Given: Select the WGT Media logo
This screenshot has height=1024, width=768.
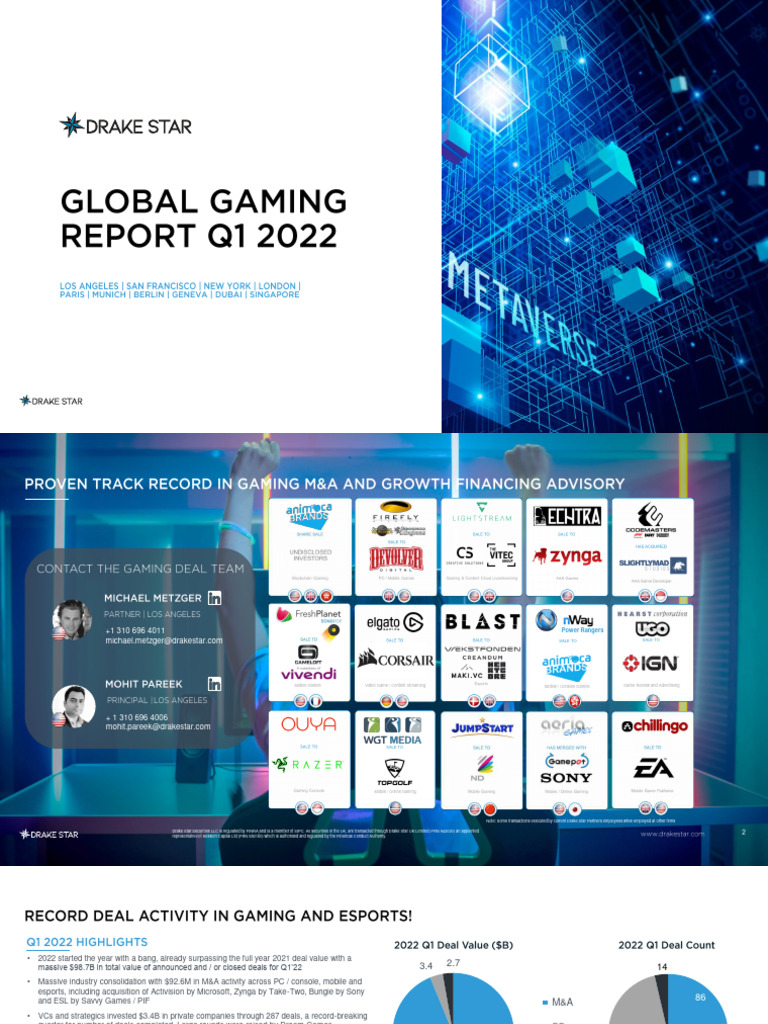Looking at the screenshot, I should 392,731.
